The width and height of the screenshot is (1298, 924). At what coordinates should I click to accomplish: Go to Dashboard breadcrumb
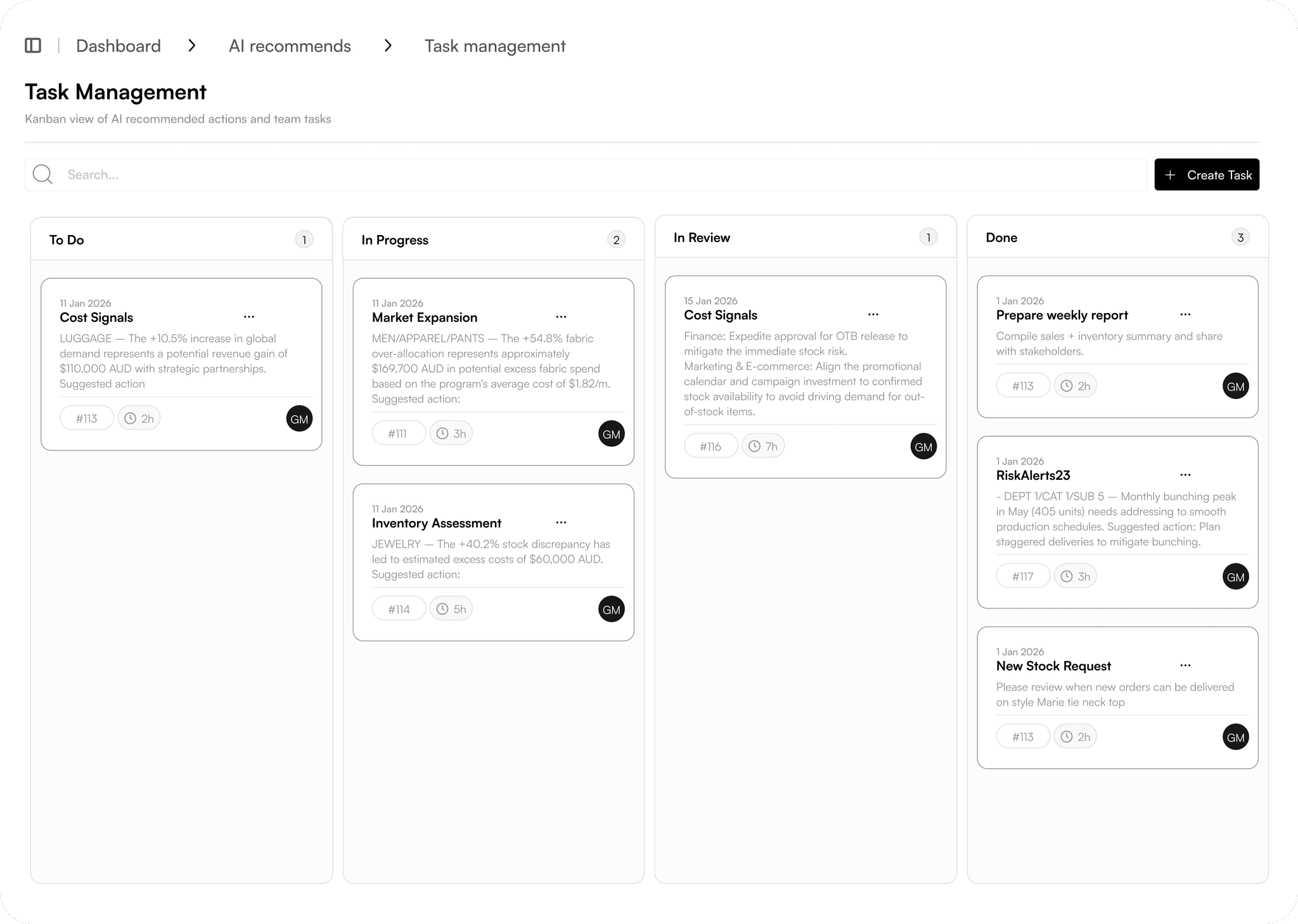pyautogui.click(x=119, y=46)
